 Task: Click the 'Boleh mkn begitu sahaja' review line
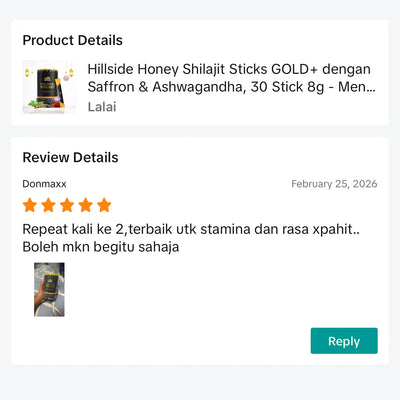point(101,247)
